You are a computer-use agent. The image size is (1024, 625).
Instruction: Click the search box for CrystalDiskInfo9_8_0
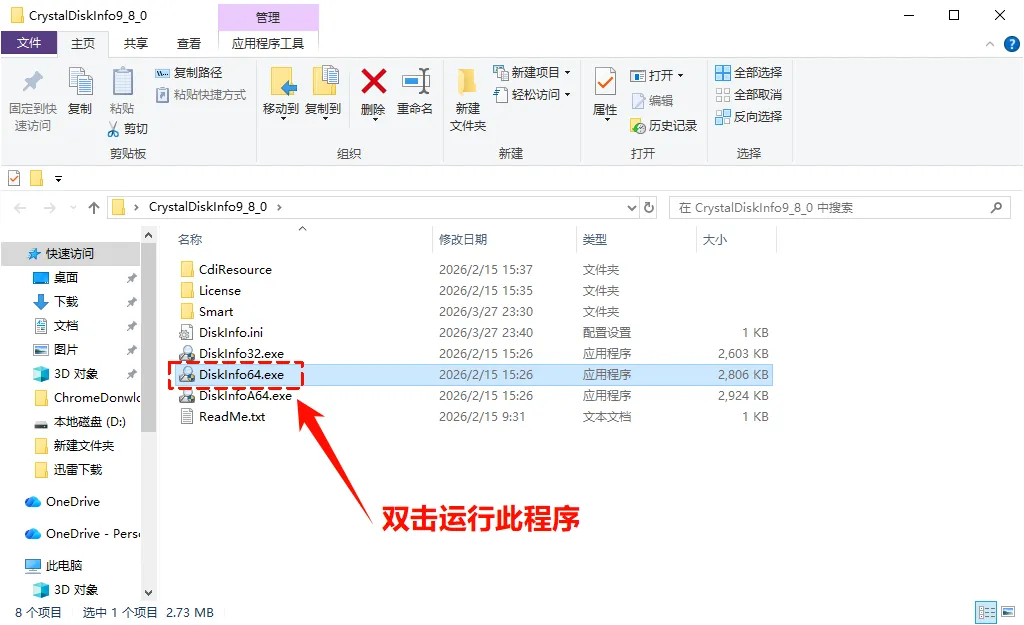840,208
